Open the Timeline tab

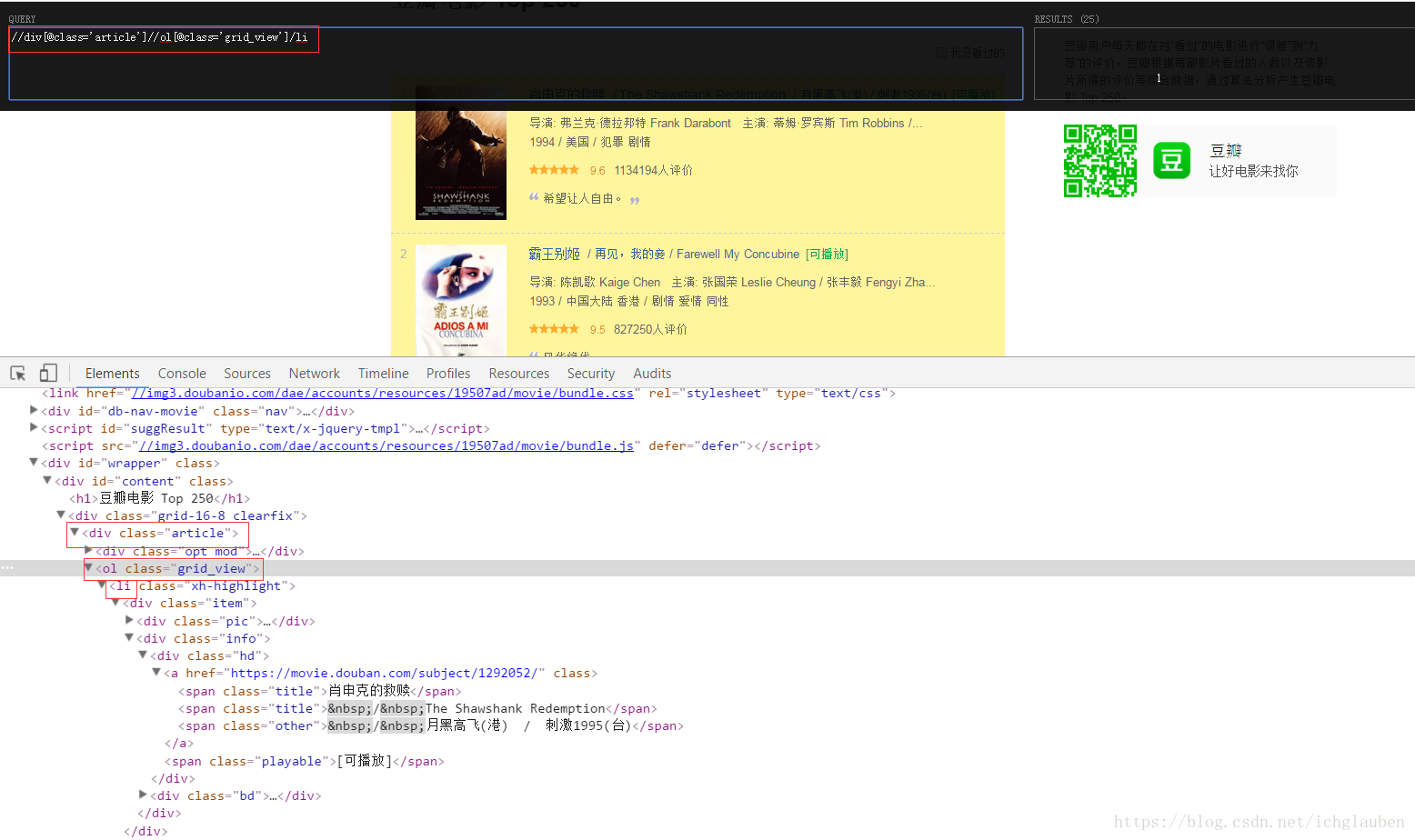coord(384,374)
